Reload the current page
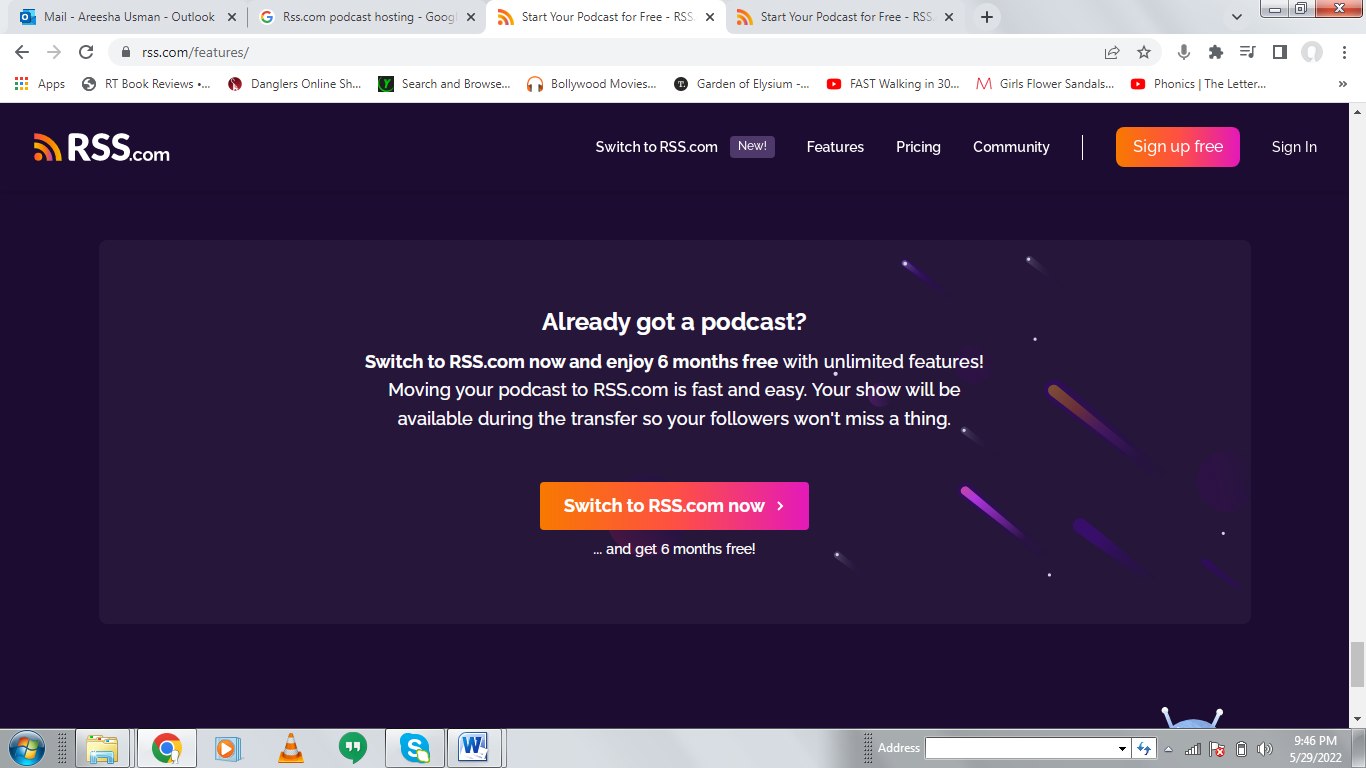 pyautogui.click(x=86, y=52)
